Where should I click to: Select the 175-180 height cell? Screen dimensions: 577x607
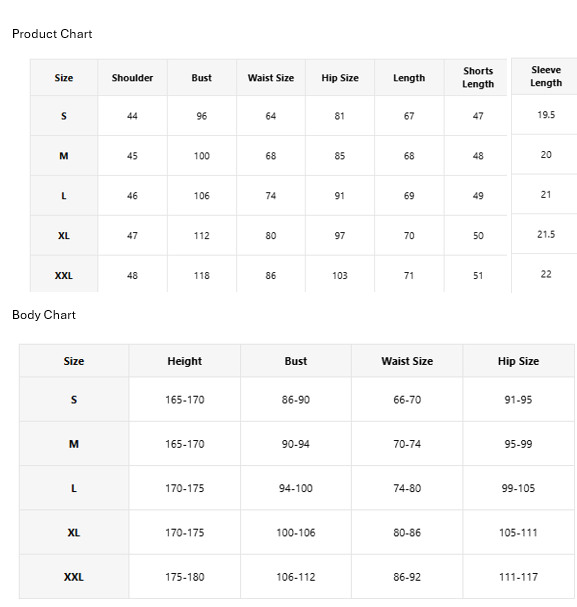coord(185,577)
